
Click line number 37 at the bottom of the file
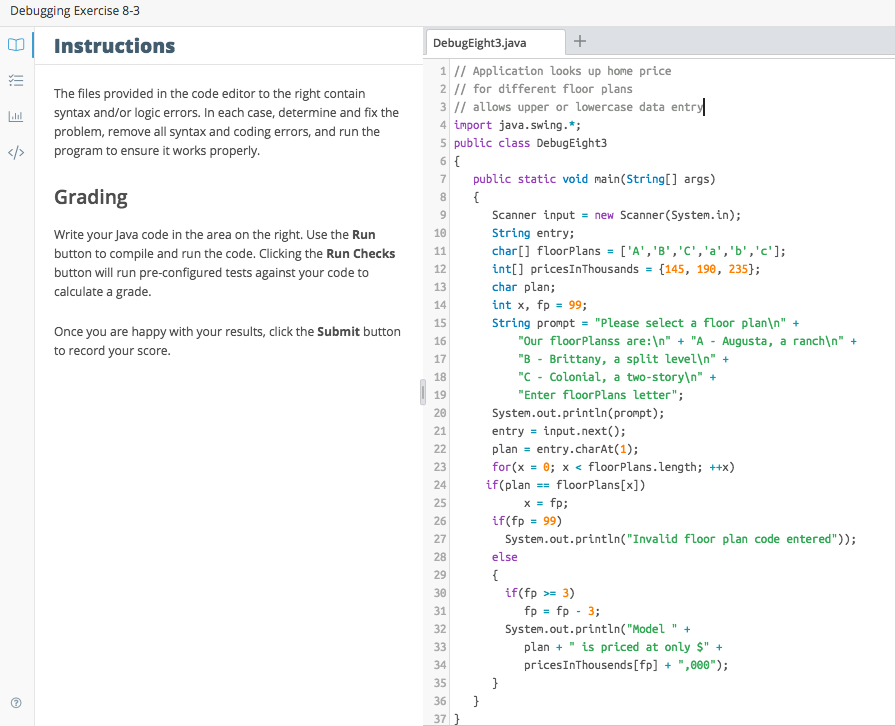point(439,718)
